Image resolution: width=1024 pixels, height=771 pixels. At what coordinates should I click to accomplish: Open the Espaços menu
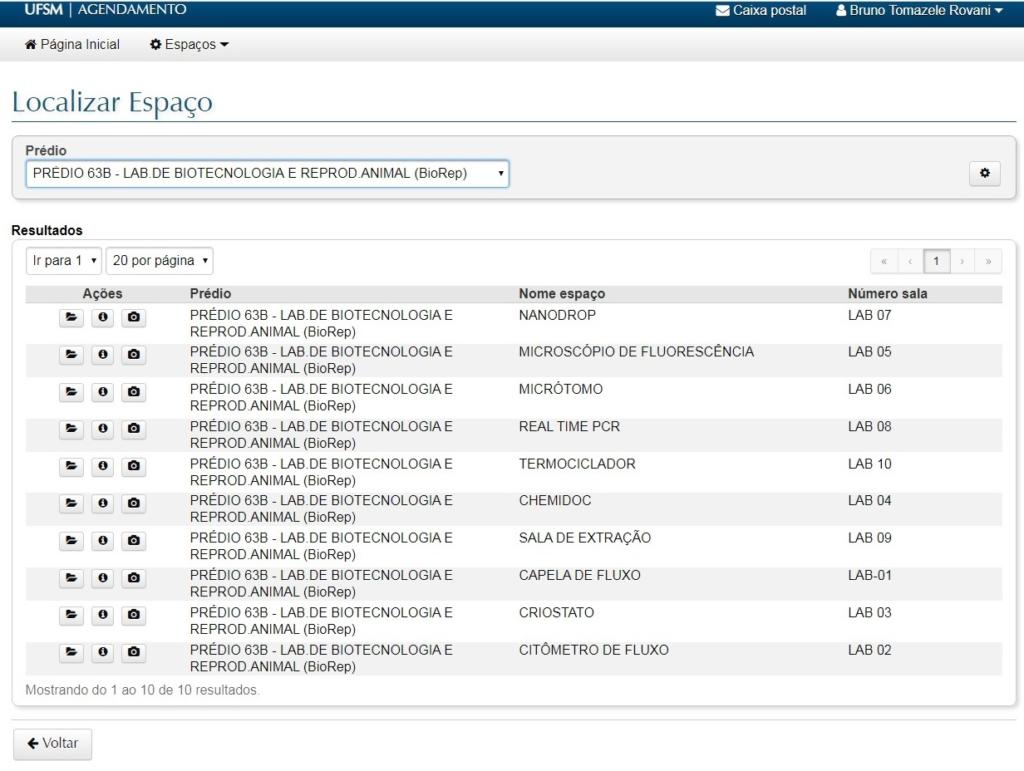point(189,44)
